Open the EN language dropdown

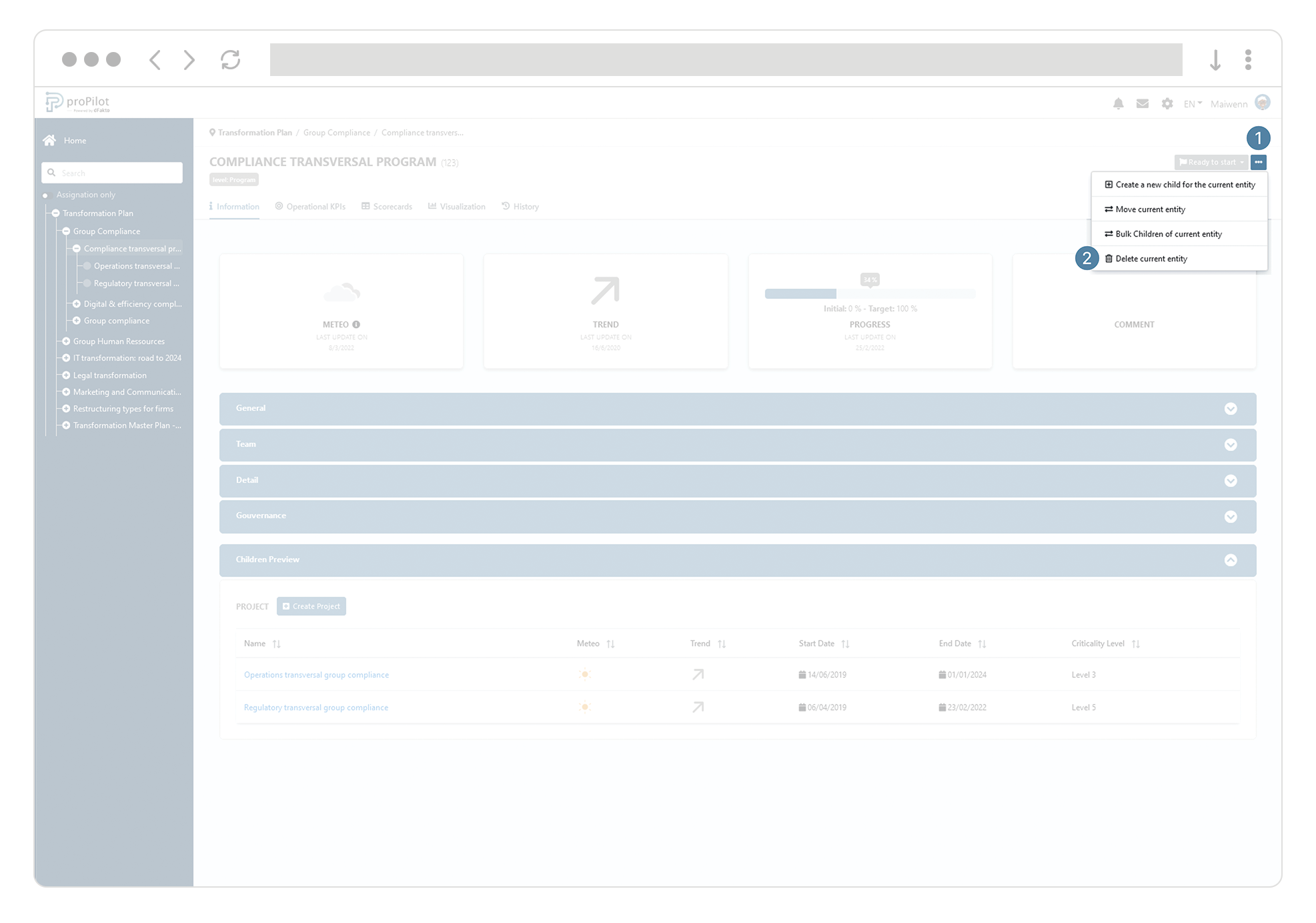1193,103
